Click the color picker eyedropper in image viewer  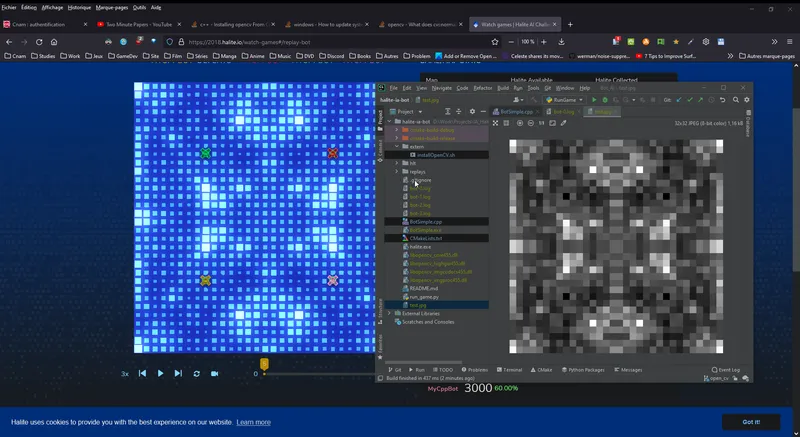click(564, 123)
